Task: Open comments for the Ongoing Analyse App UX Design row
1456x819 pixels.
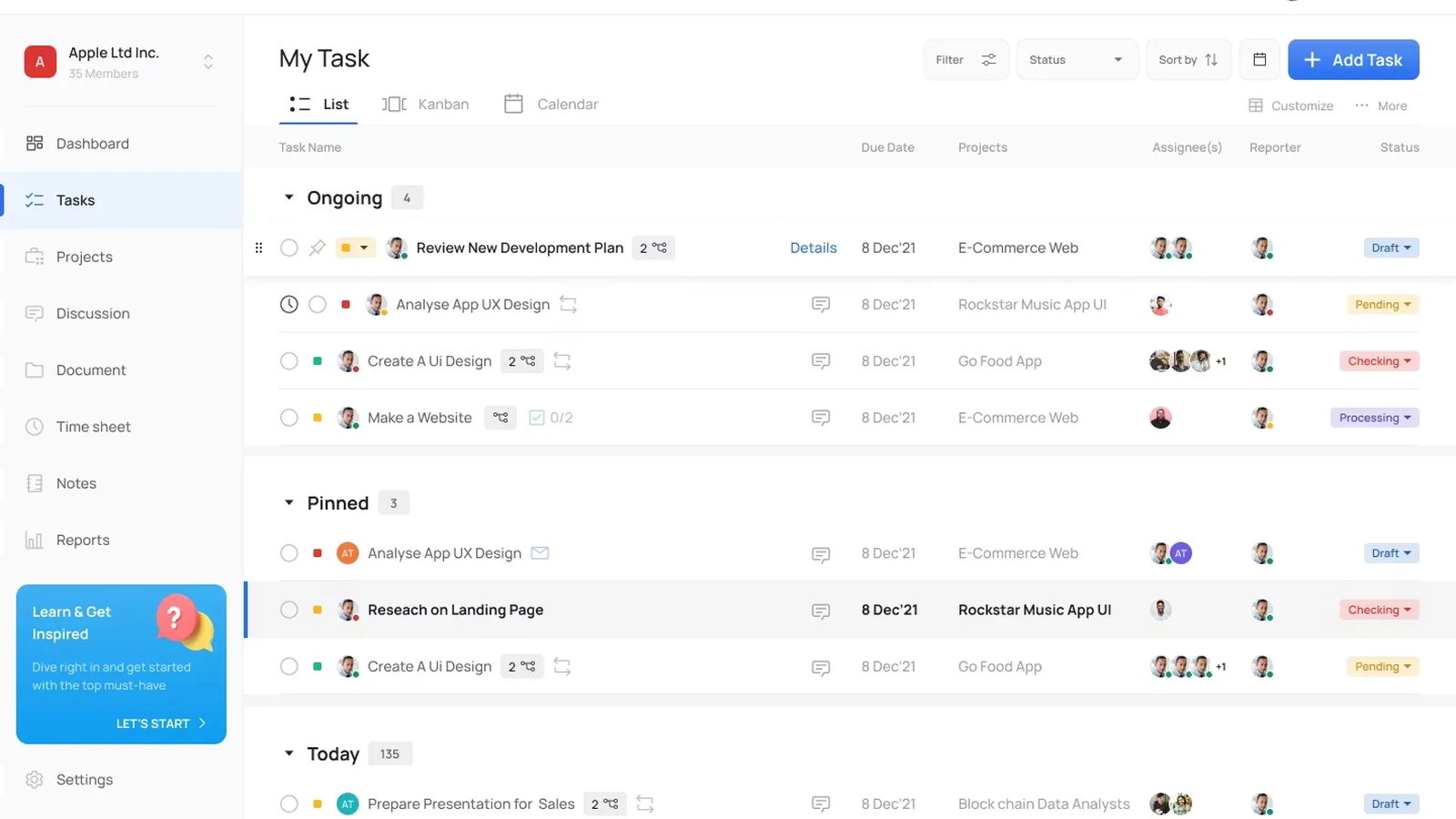Action: point(821,304)
